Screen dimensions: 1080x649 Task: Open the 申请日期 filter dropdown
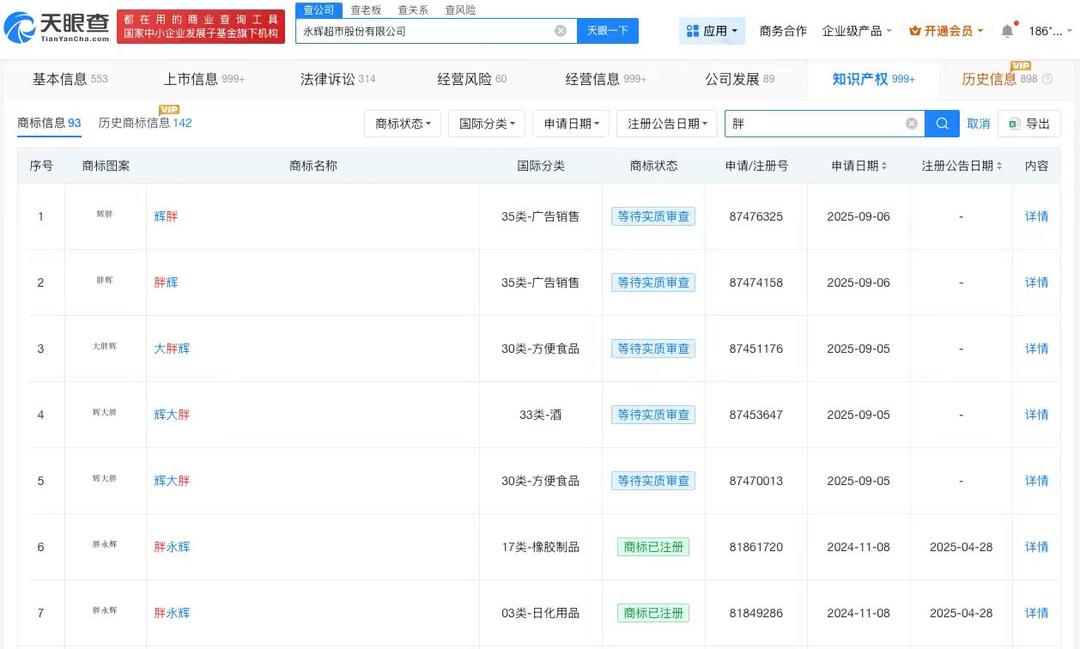pyautogui.click(x=571, y=124)
